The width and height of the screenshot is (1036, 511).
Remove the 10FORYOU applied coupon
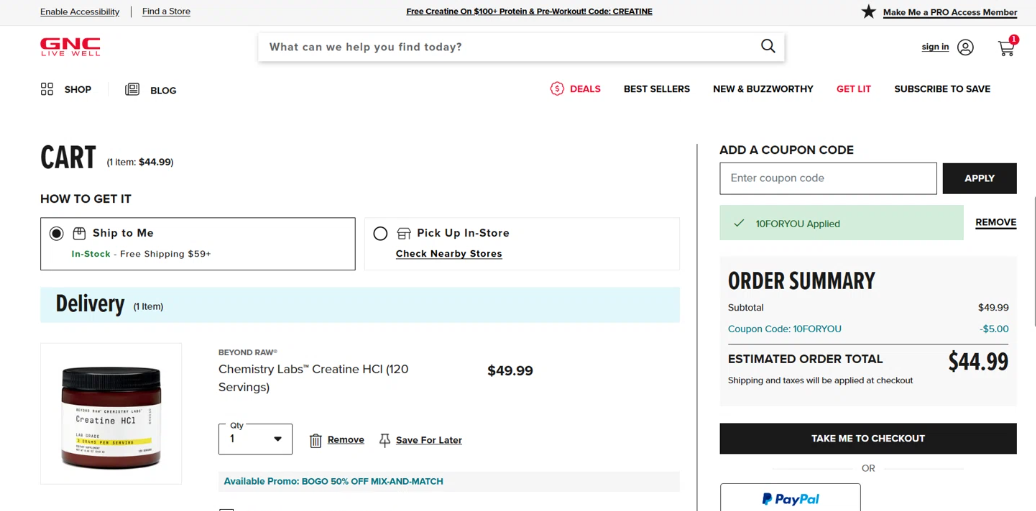(996, 222)
